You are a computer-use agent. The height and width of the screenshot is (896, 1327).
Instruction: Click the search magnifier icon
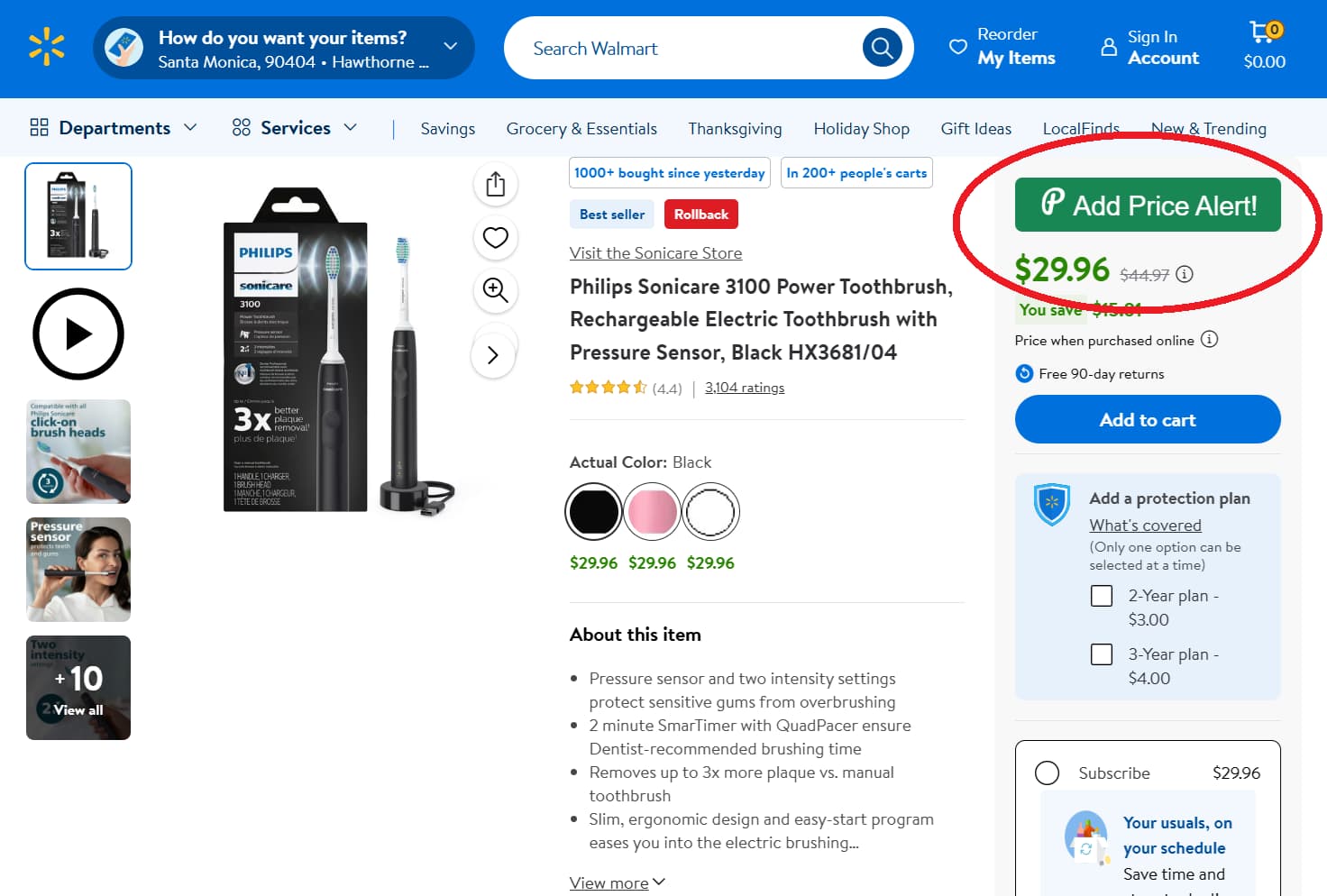click(881, 48)
